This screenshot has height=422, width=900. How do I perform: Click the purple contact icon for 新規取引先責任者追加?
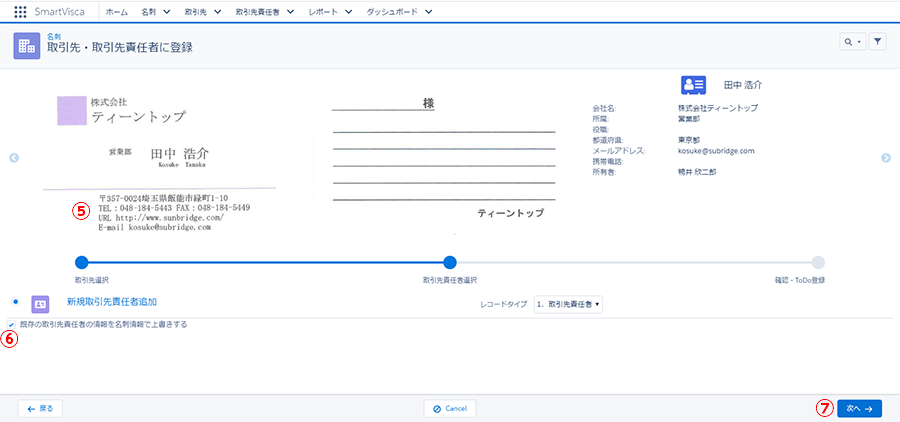pyautogui.click(x=40, y=304)
